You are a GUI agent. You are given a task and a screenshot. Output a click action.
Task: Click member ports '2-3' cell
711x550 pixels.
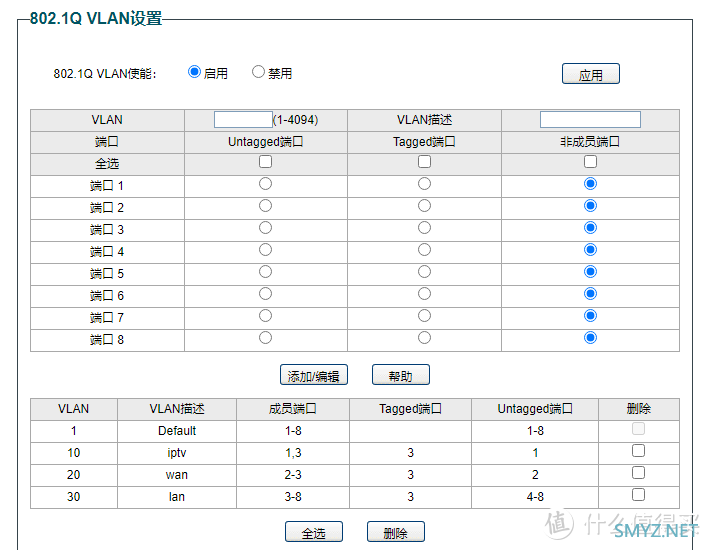[293, 475]
